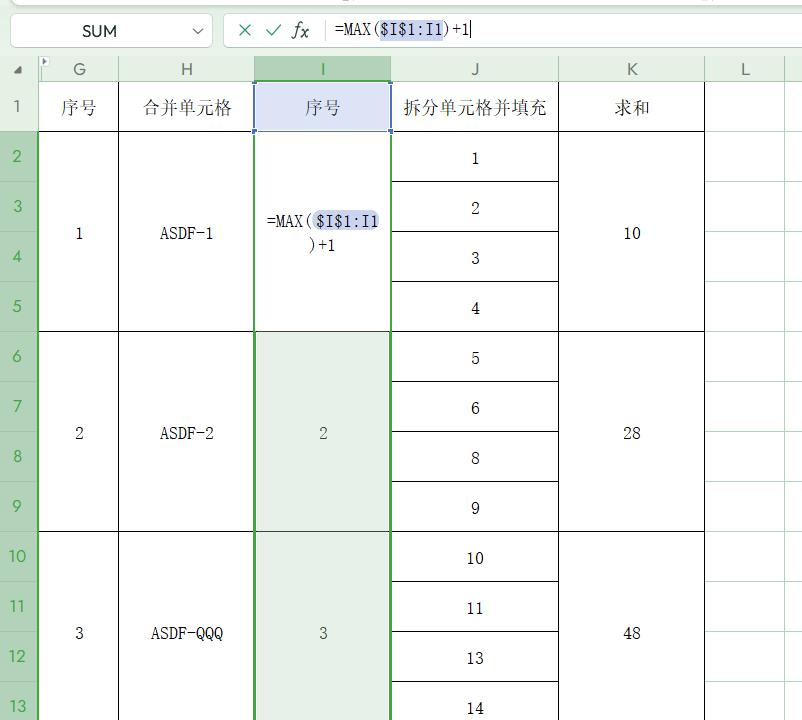
Task: Click cell J5 containing 4
Action: click(x=475, y=307)
